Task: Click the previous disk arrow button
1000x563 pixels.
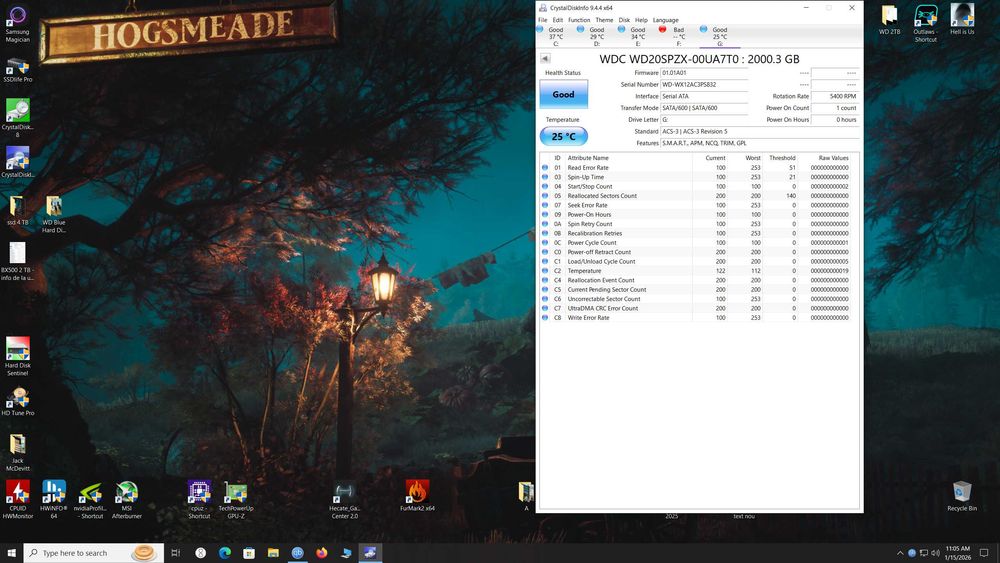Action: click(x=545, y=59)
